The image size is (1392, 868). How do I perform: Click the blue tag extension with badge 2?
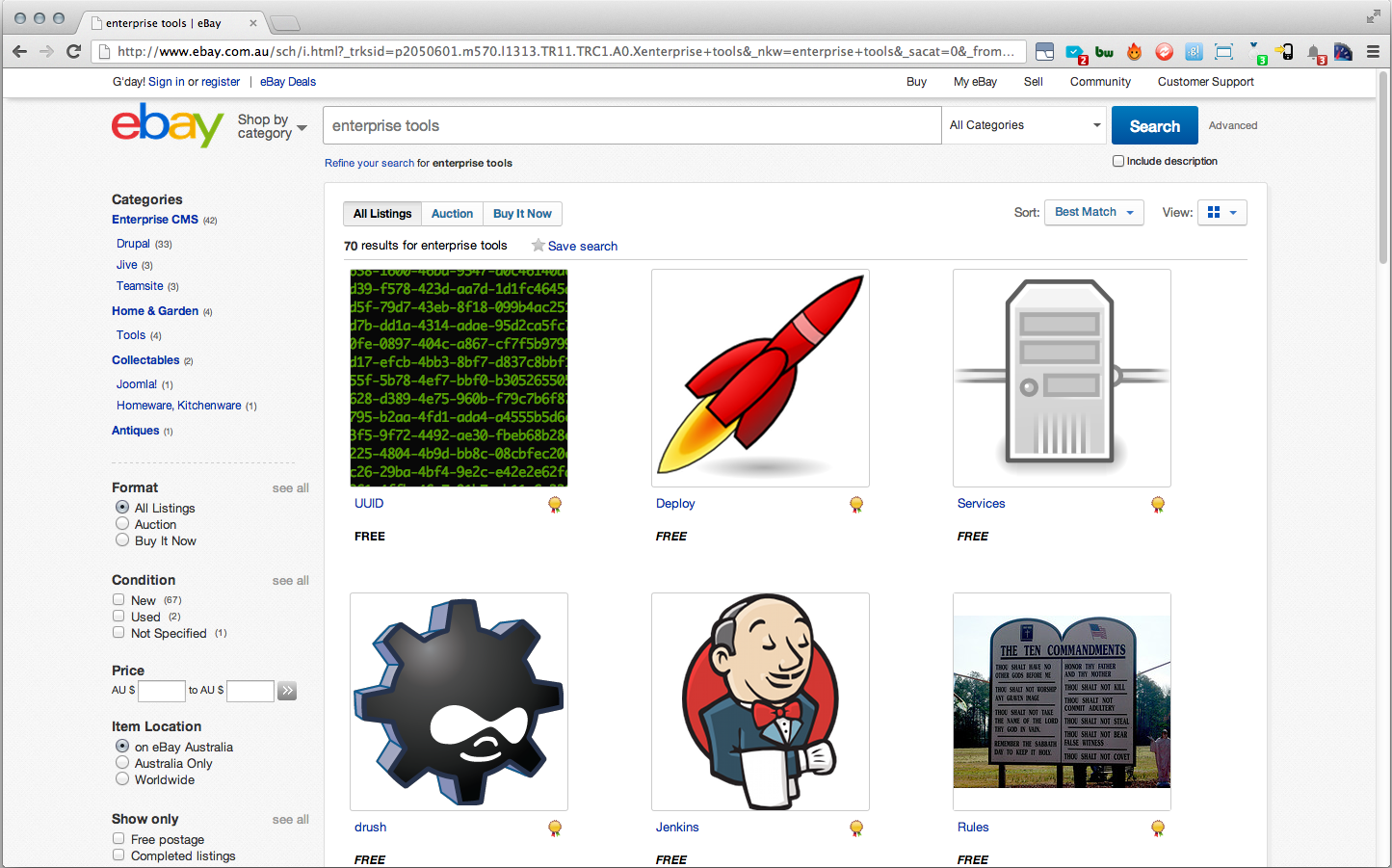point(1076,53)
